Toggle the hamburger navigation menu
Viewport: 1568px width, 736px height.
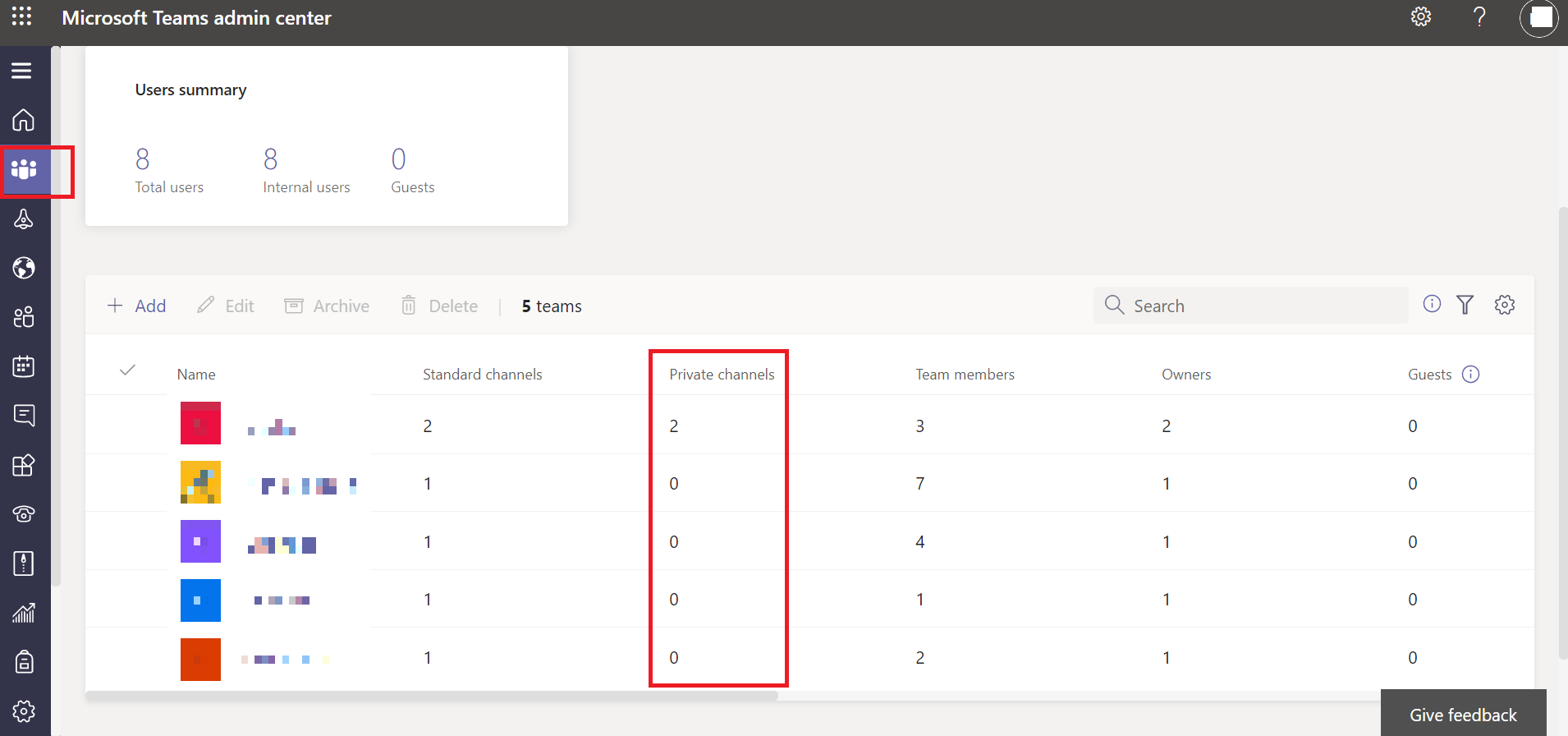(x=22, y=71)
